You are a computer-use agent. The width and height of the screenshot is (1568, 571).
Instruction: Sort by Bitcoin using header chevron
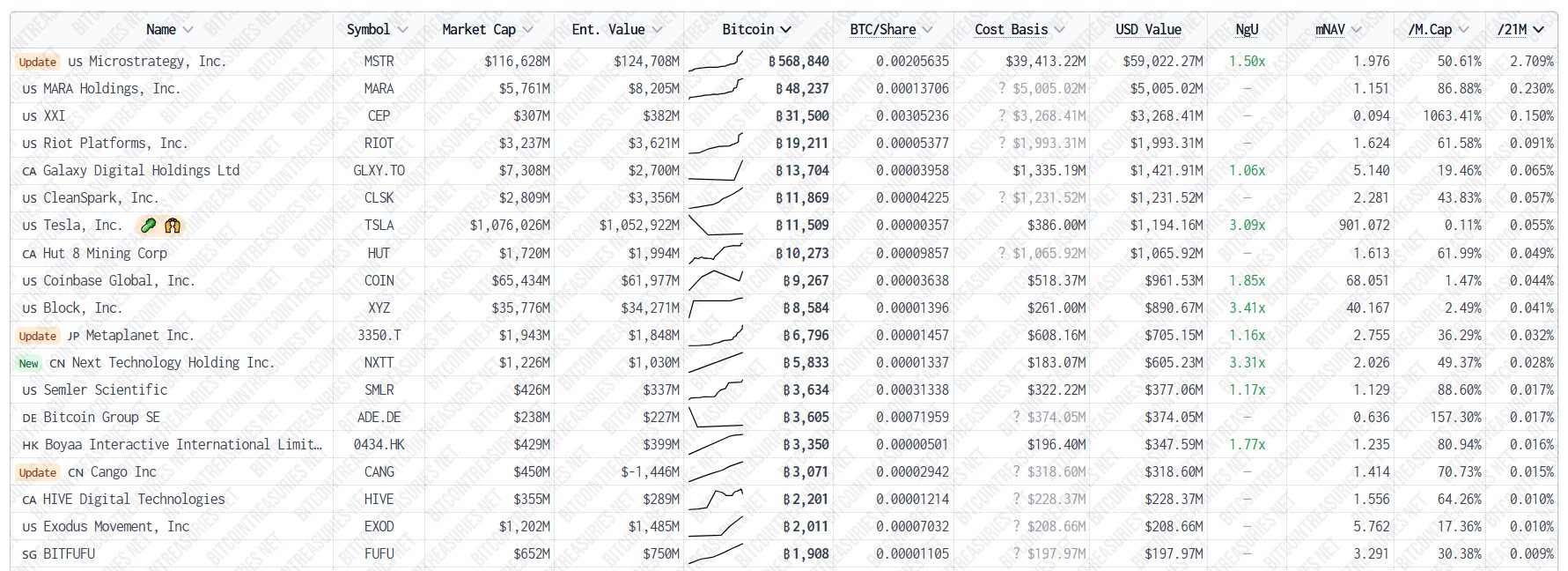coord(785,30)
